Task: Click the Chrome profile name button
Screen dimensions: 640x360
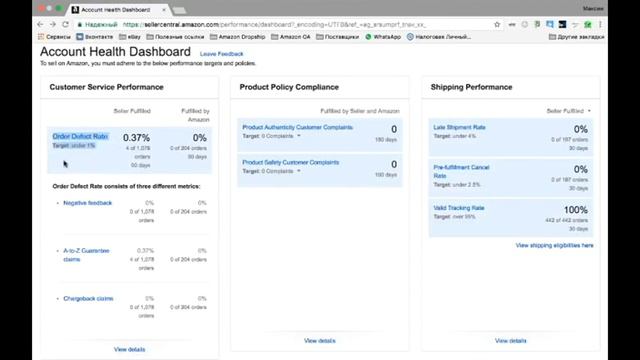Action: 593,9
